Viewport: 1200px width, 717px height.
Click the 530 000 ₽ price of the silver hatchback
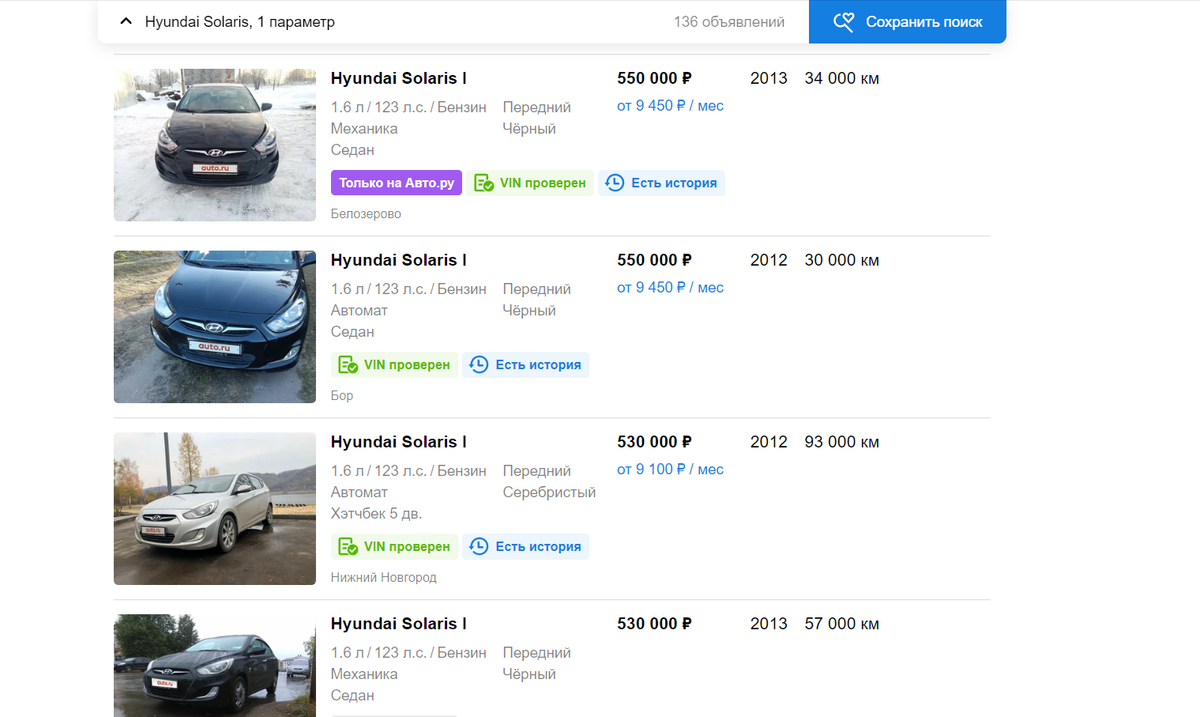tap(655, 442)
